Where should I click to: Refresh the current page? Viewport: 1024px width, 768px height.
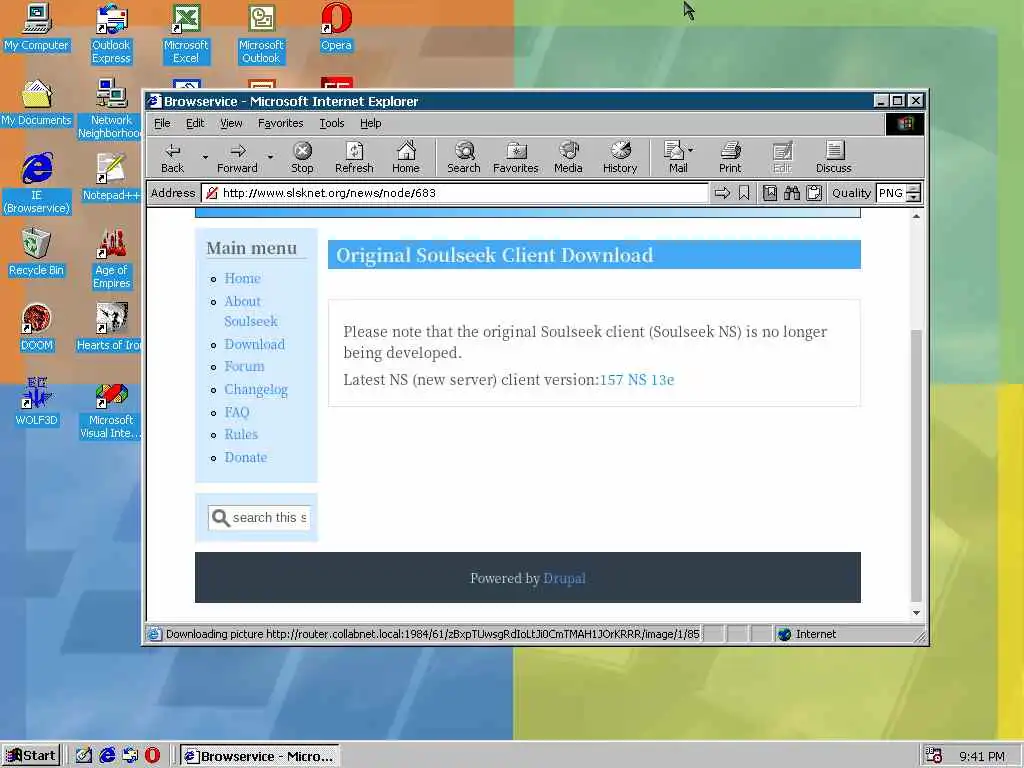coord(354,158)
